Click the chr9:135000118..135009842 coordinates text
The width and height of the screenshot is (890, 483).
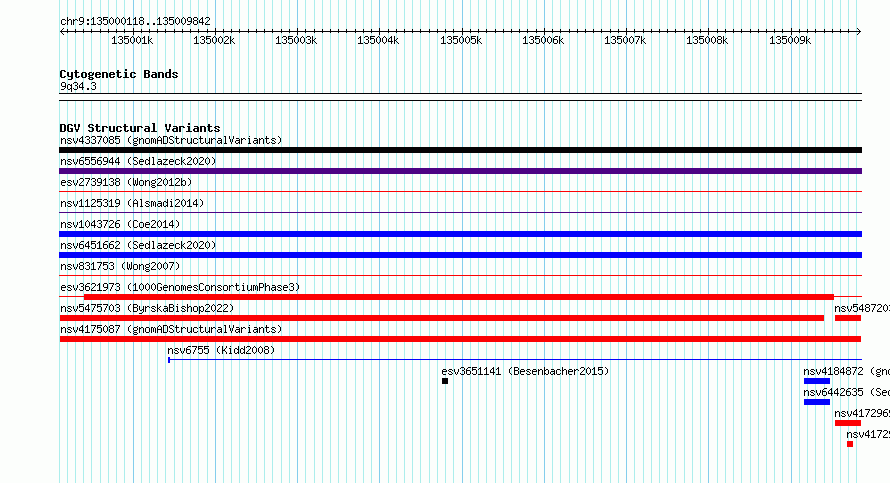tap(135, 21)
